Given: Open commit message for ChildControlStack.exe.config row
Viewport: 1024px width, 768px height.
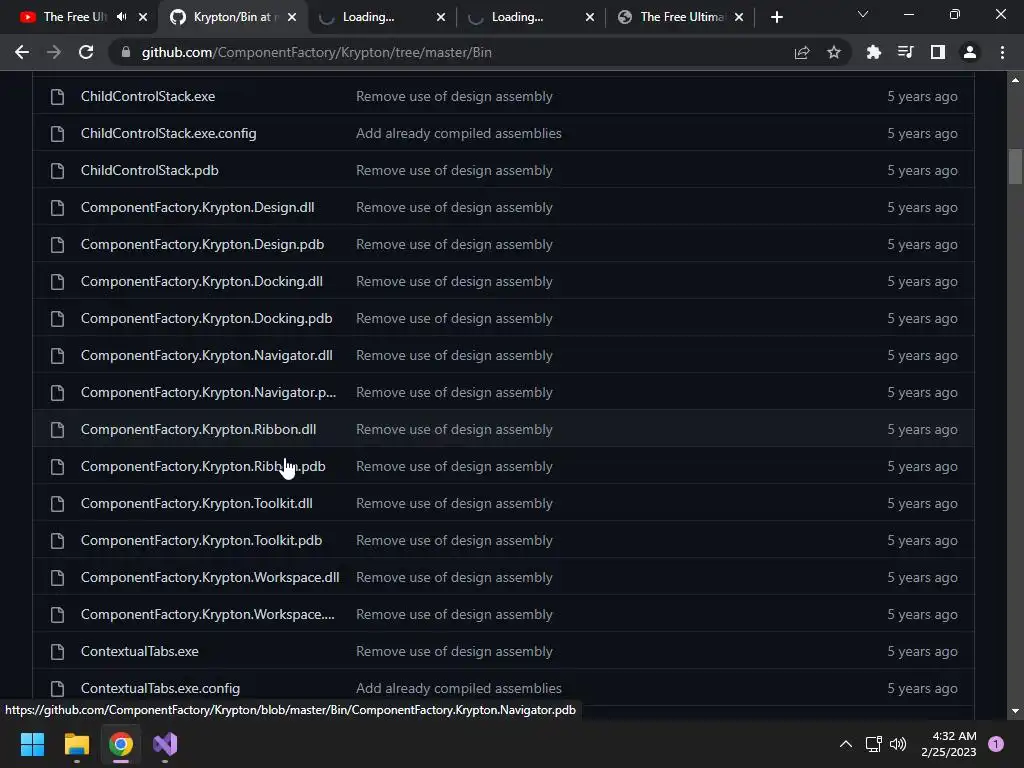Looking at the screenshot, I should [458, 133].
